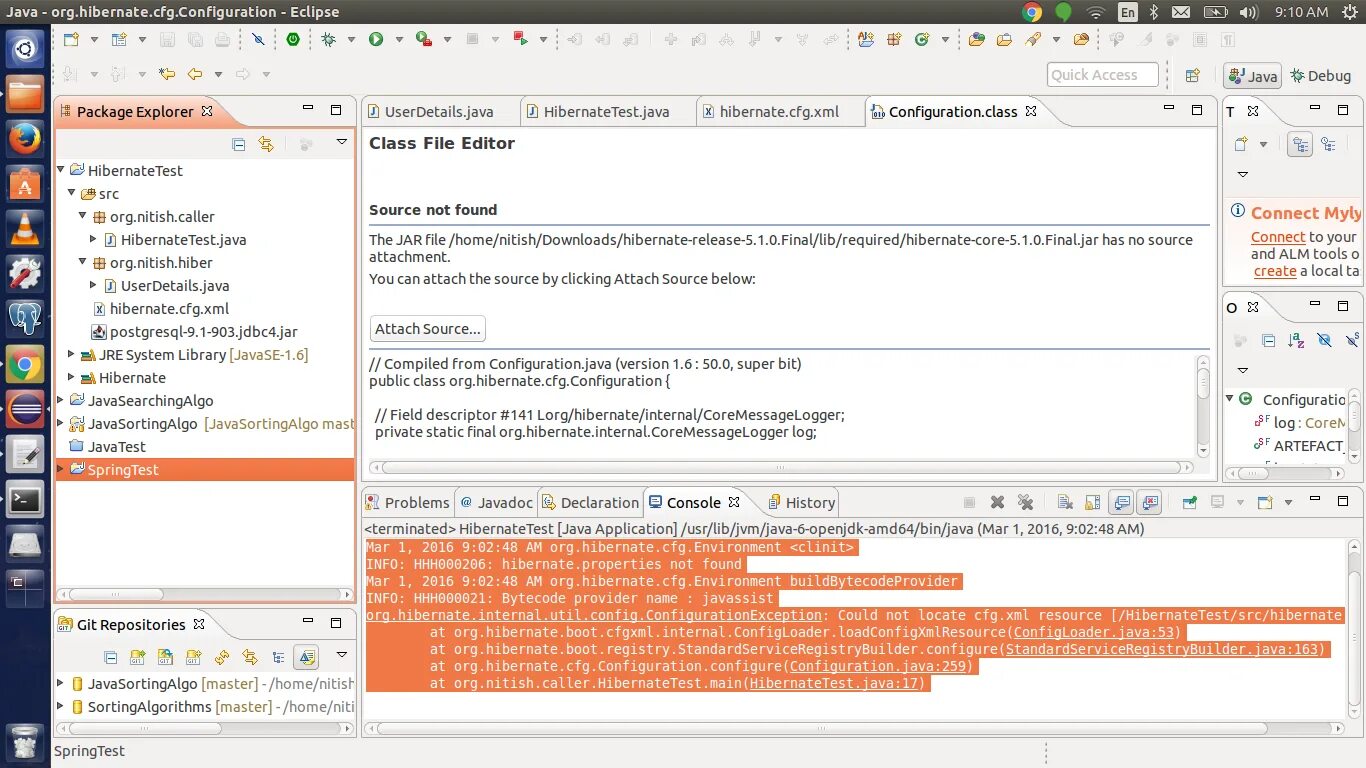Viewport: 1366px width, 768px height.
Task: Toggle Hide Static Members in Outline view
Action: (1352, 340)
